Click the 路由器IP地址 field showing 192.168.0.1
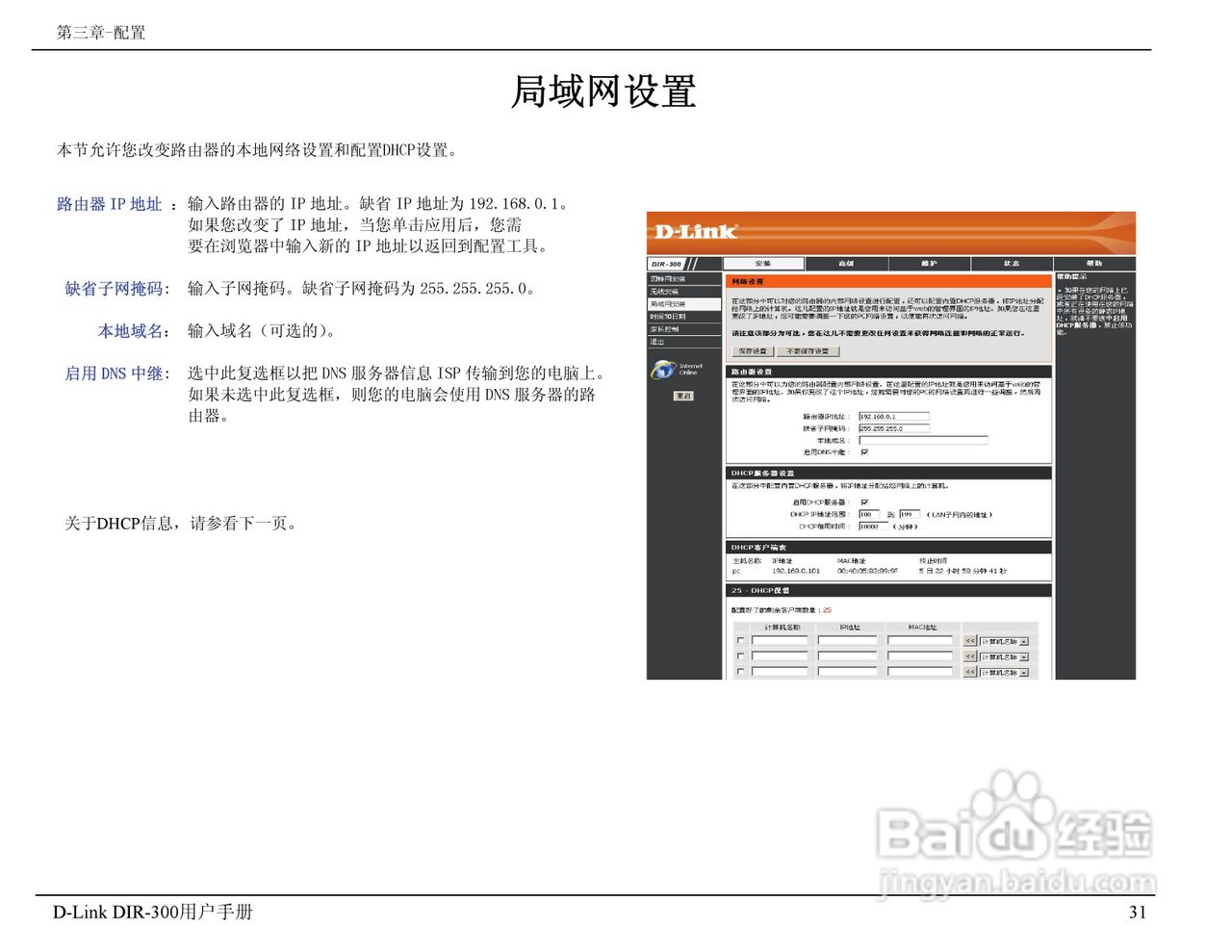Viewport: 1232px width, 952px height. (894, 417)
